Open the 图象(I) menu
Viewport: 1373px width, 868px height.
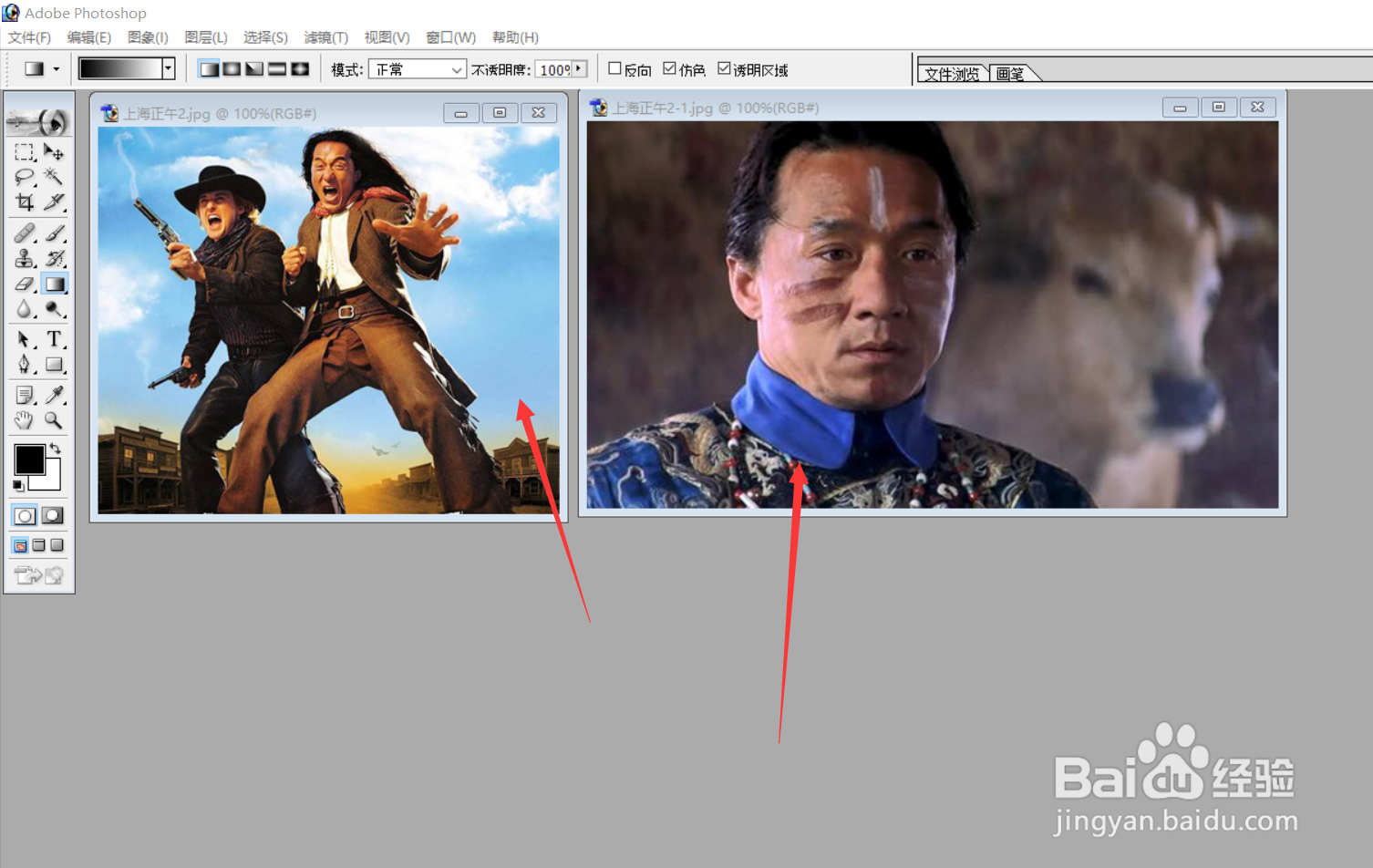[148, 37]
